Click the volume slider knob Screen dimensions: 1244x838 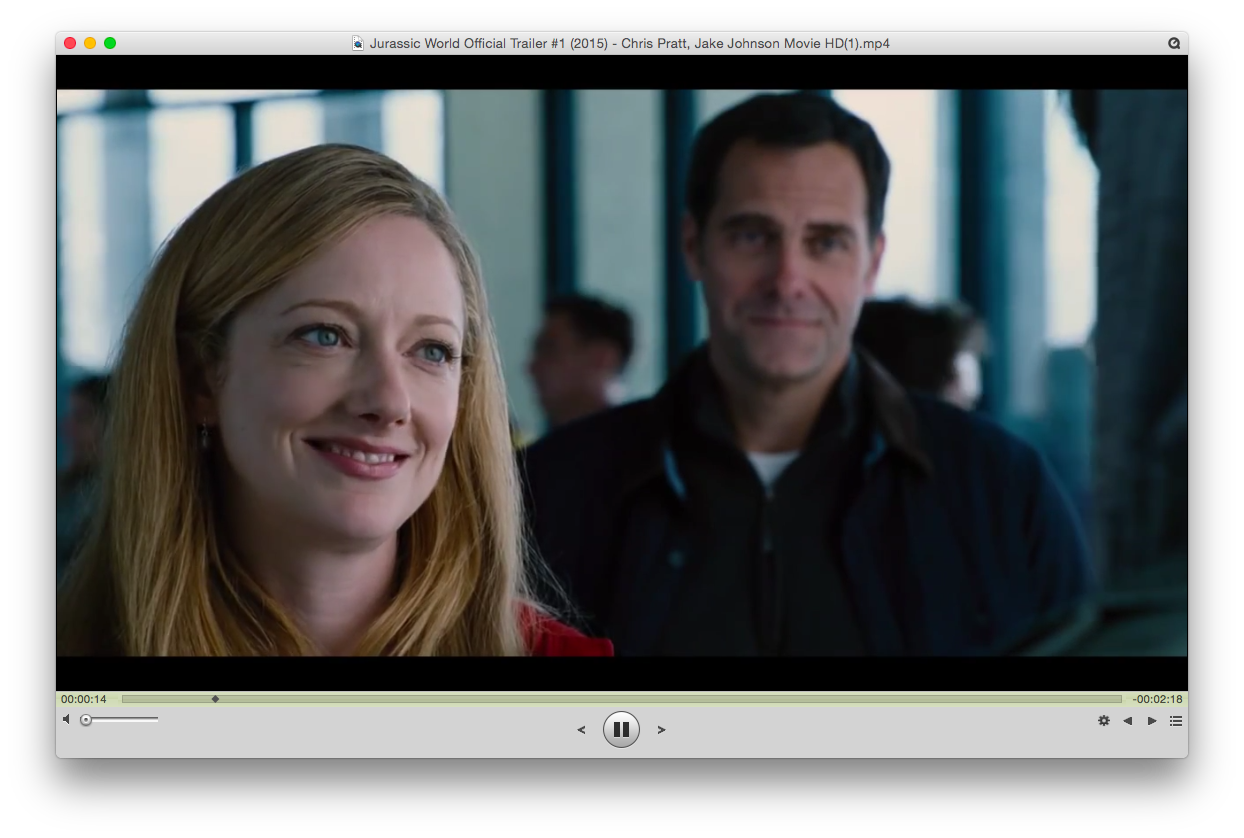point(86,720)
